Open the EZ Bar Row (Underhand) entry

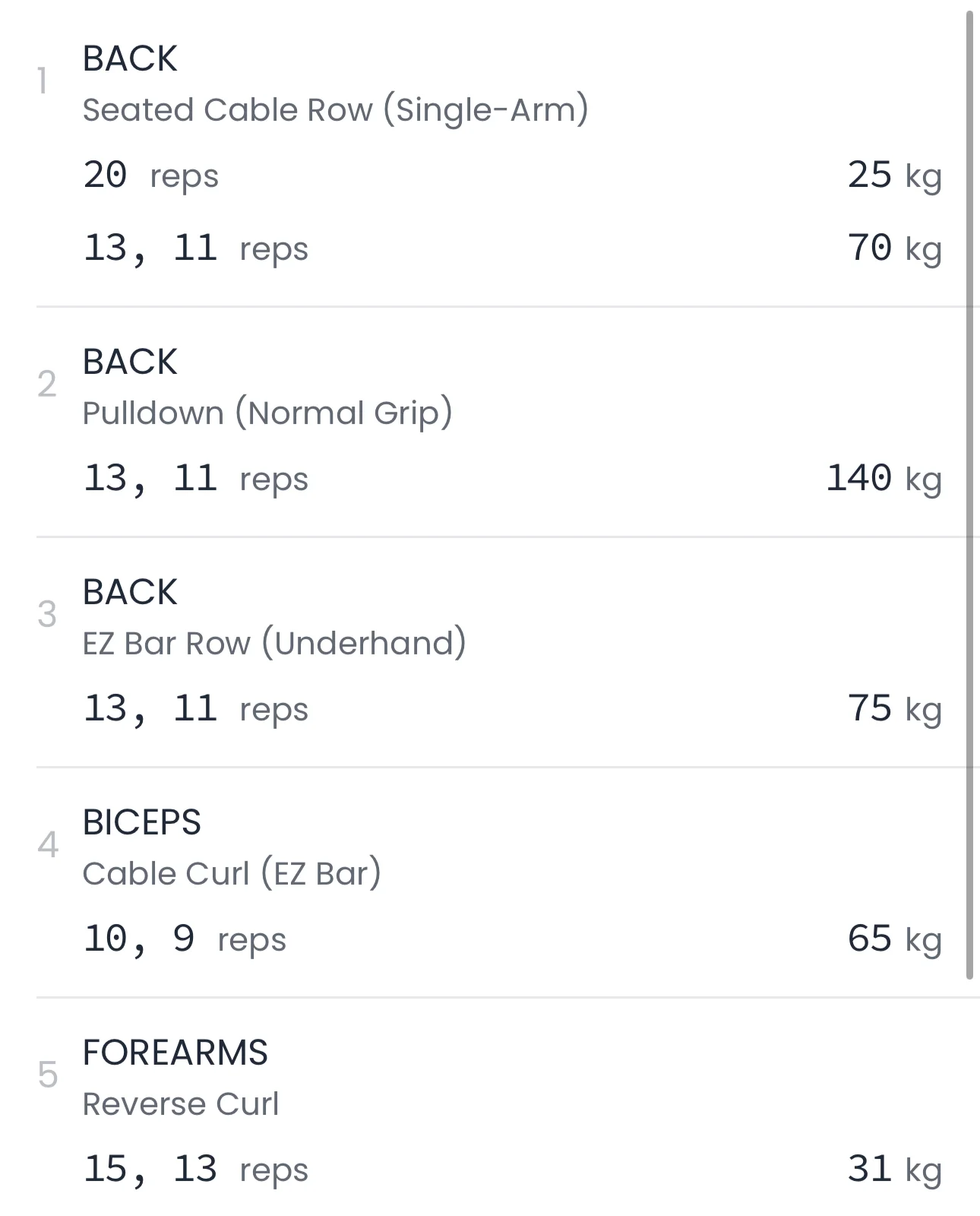273,644
